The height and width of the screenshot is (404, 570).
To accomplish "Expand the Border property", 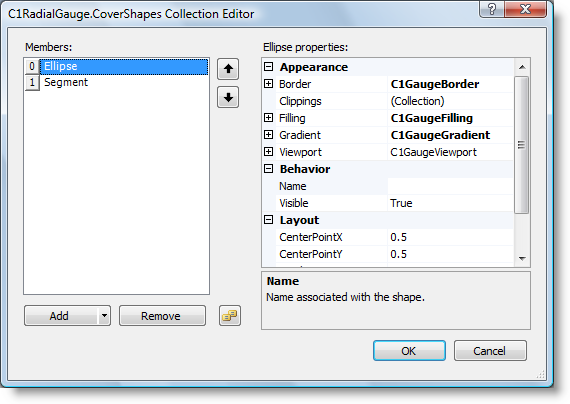I will tap(268, 84).
